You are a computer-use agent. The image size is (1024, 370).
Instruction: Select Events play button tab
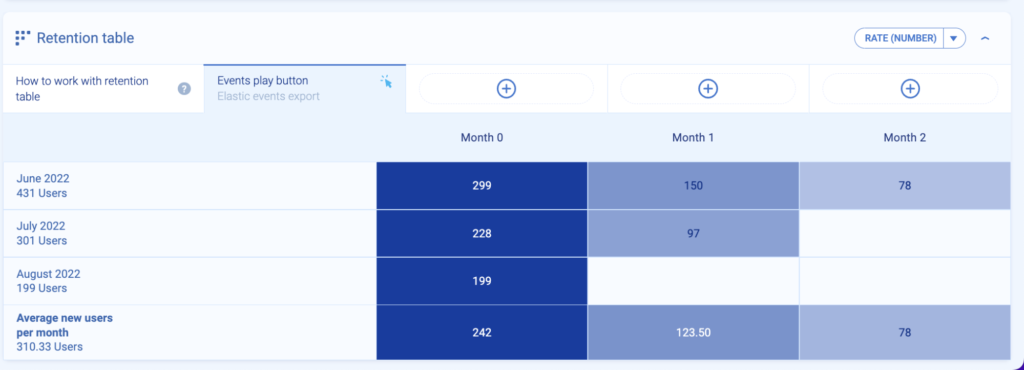coord(304,89)
